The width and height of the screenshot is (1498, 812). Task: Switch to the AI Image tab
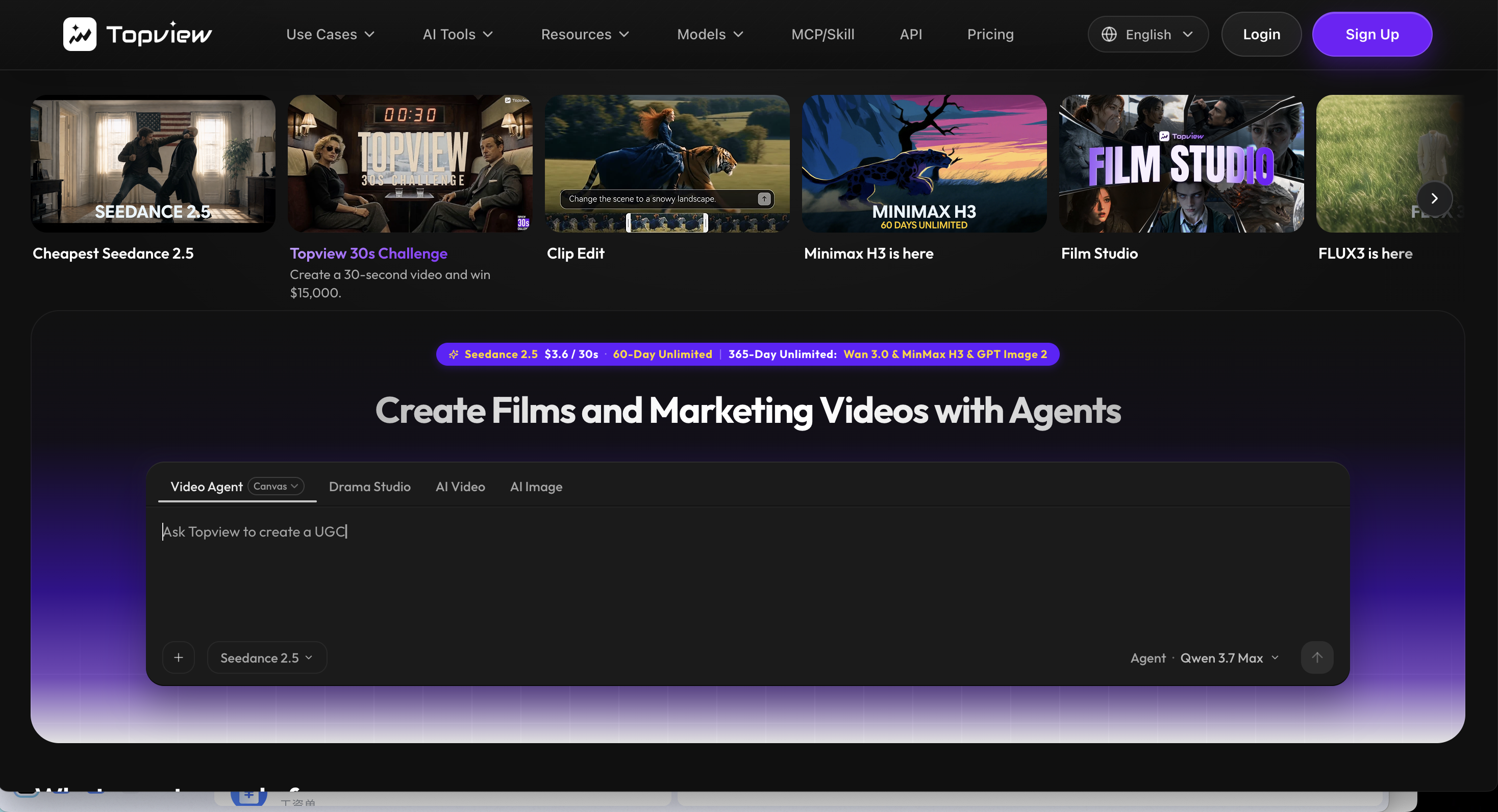536,487
